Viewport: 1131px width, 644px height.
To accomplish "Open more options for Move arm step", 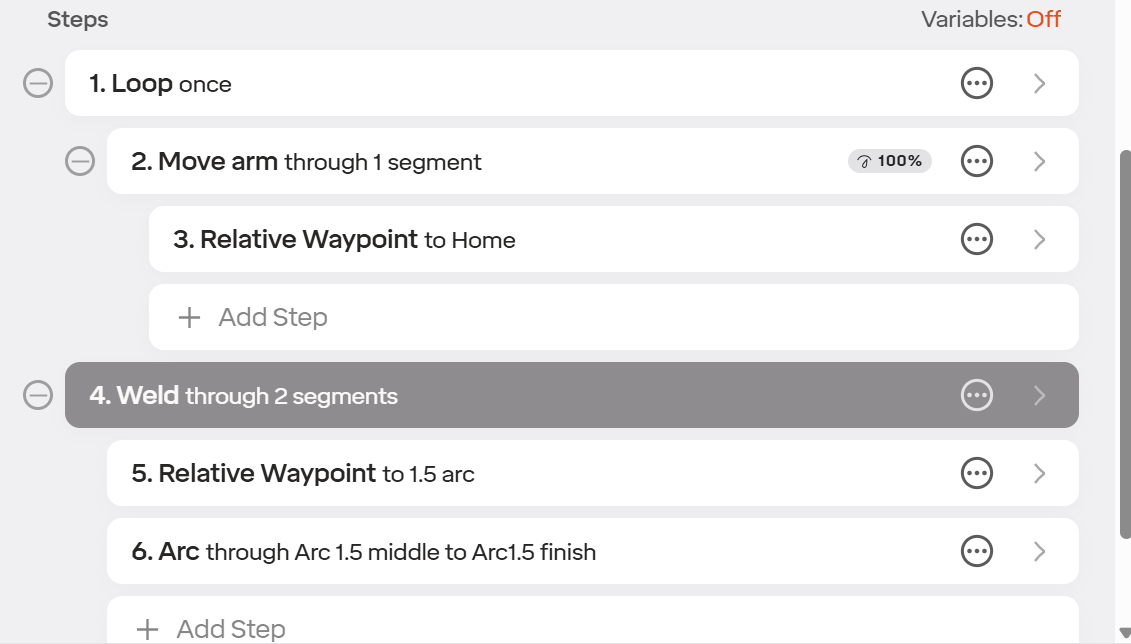I will tap(977, 161).
